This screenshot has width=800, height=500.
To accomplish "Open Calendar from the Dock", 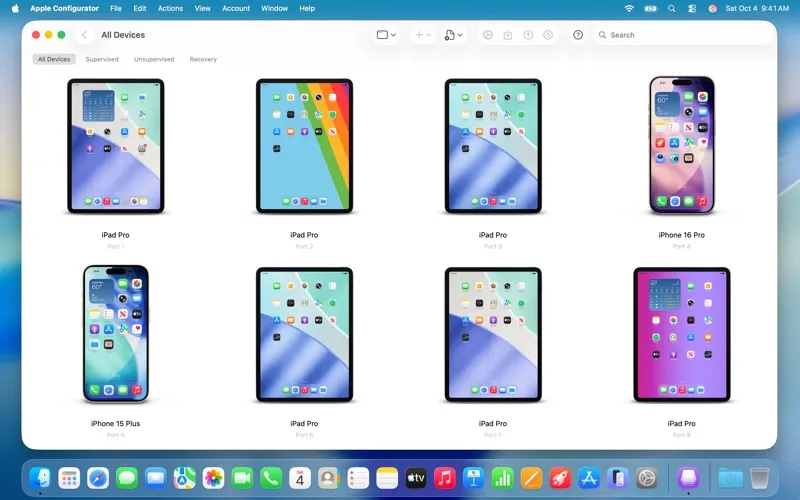I will point(300,478).
